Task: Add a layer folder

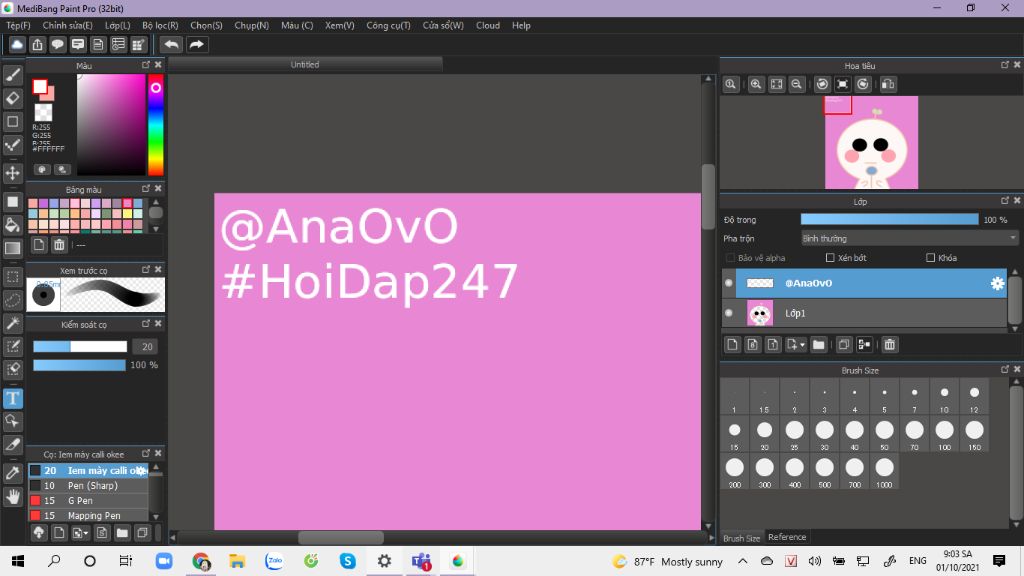Action: click(818, 344)
